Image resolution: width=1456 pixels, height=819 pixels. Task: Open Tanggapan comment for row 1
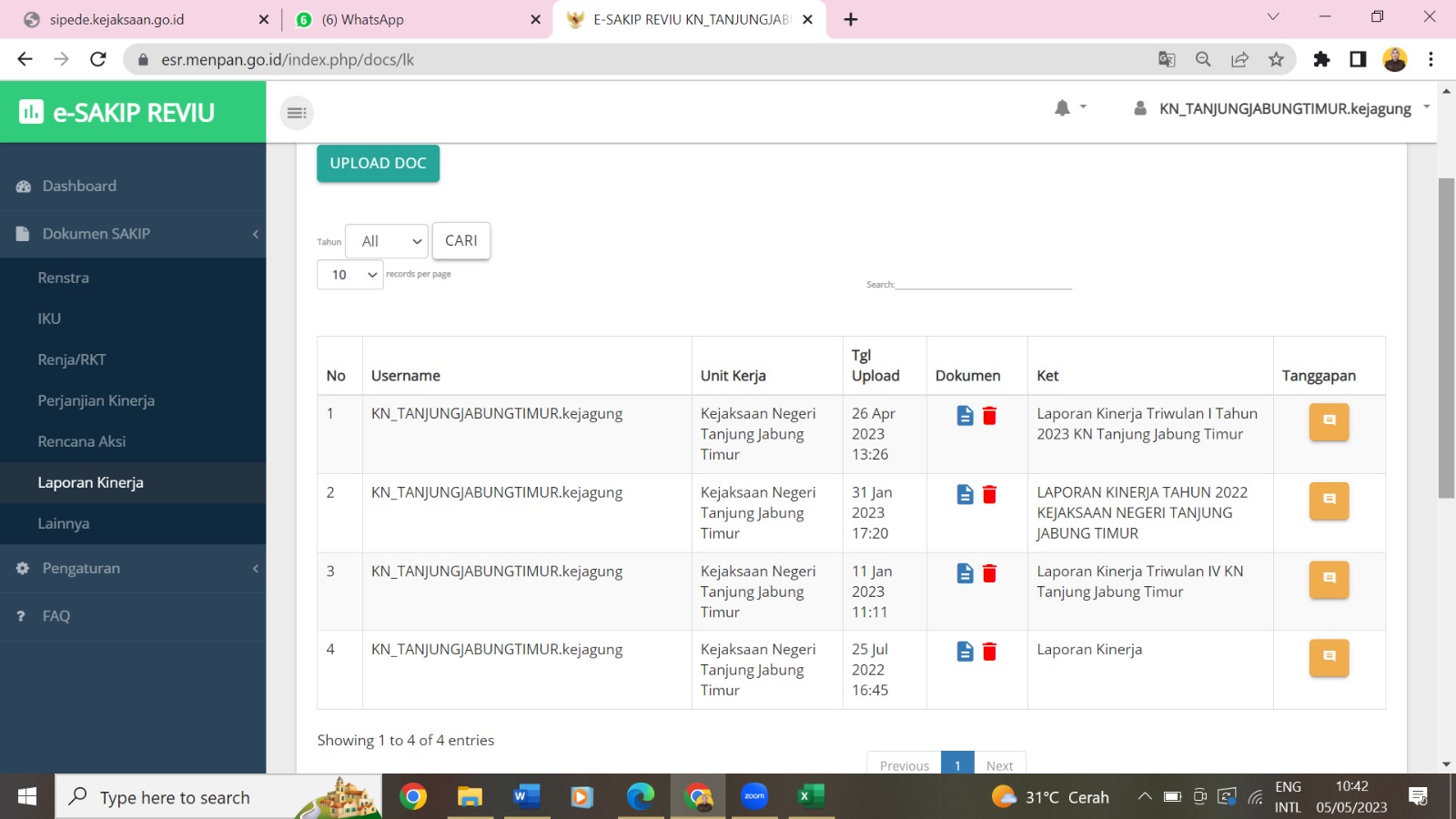pyautogui.click(x=1329, y=421)
